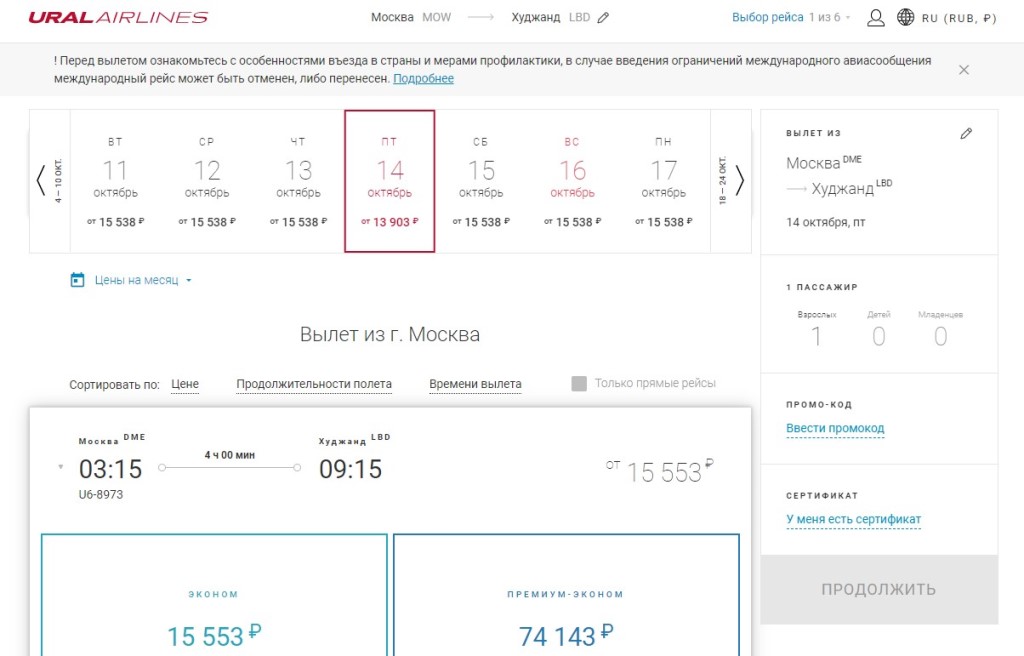
Task: Edit departure details with pencil icon
Action: [966, 133]
